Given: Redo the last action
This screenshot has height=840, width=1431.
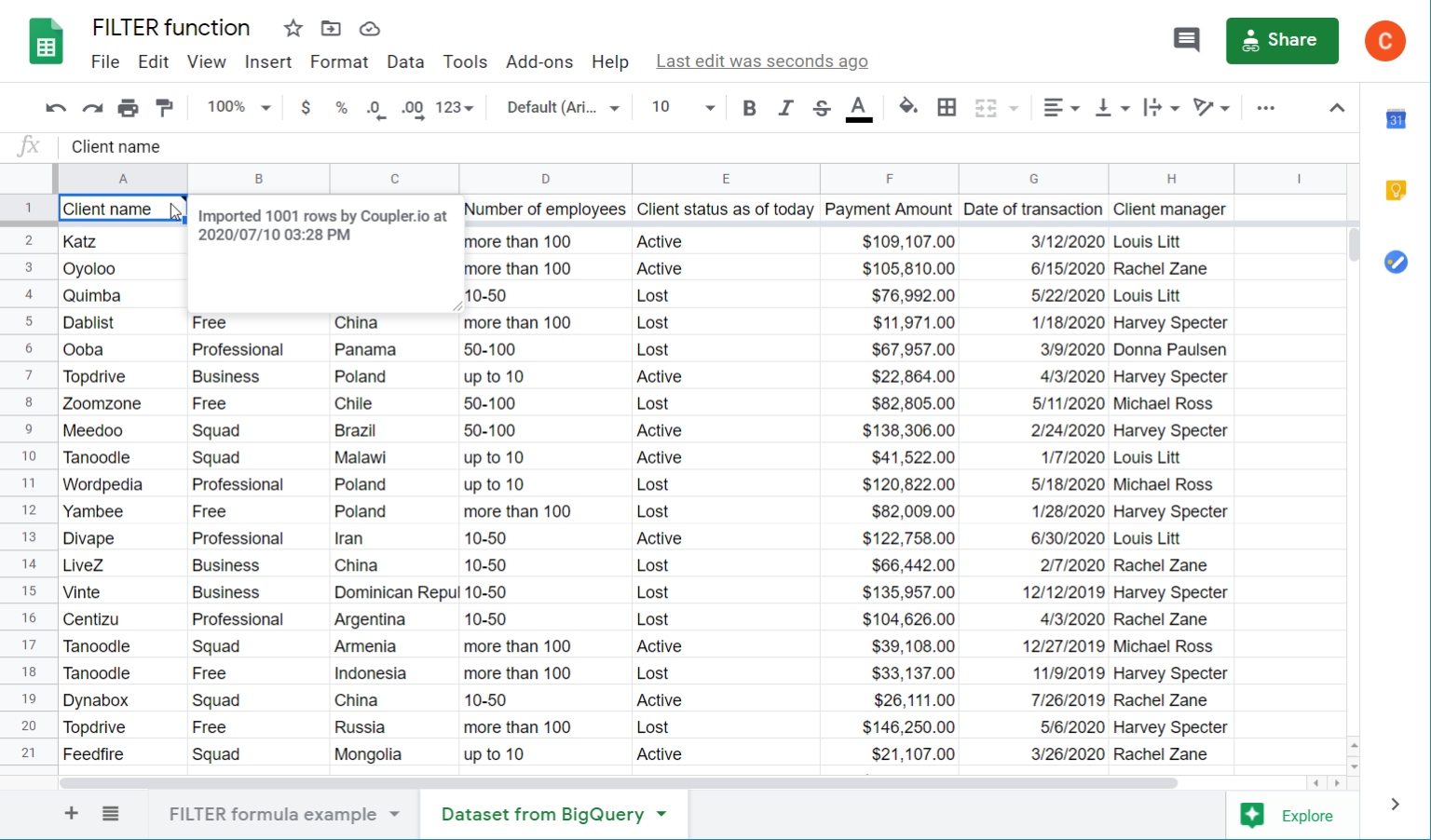Looking at the screenshot, I should tap(91, 107).
